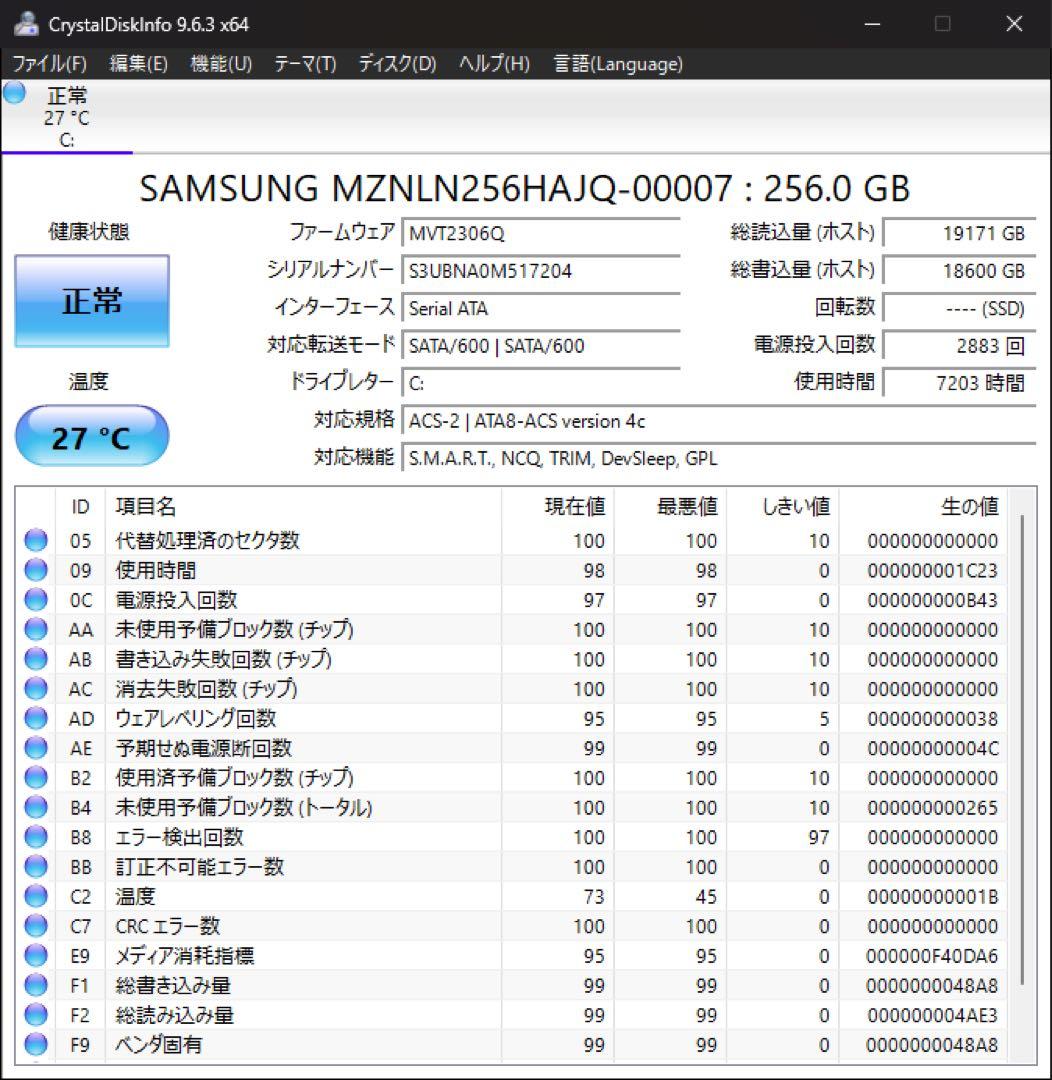Viewport: 1052px width, 1080px height.
Task: Open the 言語(Language) menu
Action: pyautogui.click(x=615, y=63)
